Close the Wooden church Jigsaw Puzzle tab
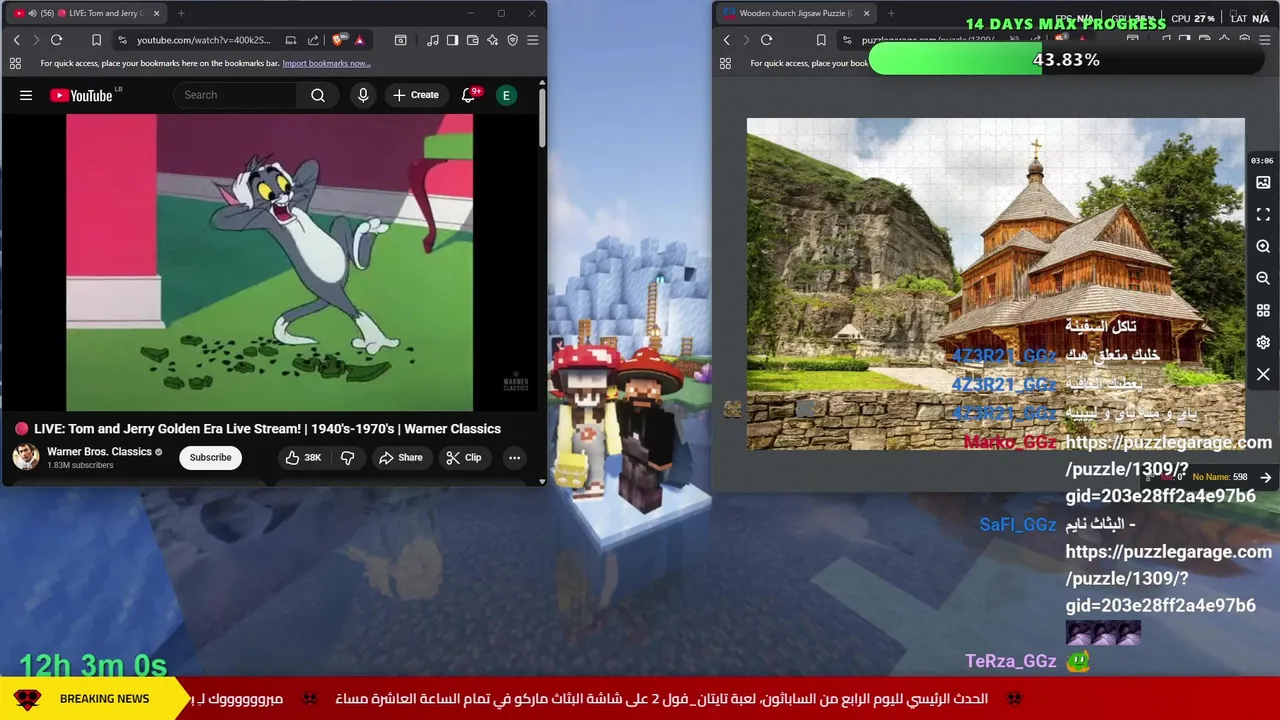The height and width of the screenshot is (720, 1280). click(866, 13)
